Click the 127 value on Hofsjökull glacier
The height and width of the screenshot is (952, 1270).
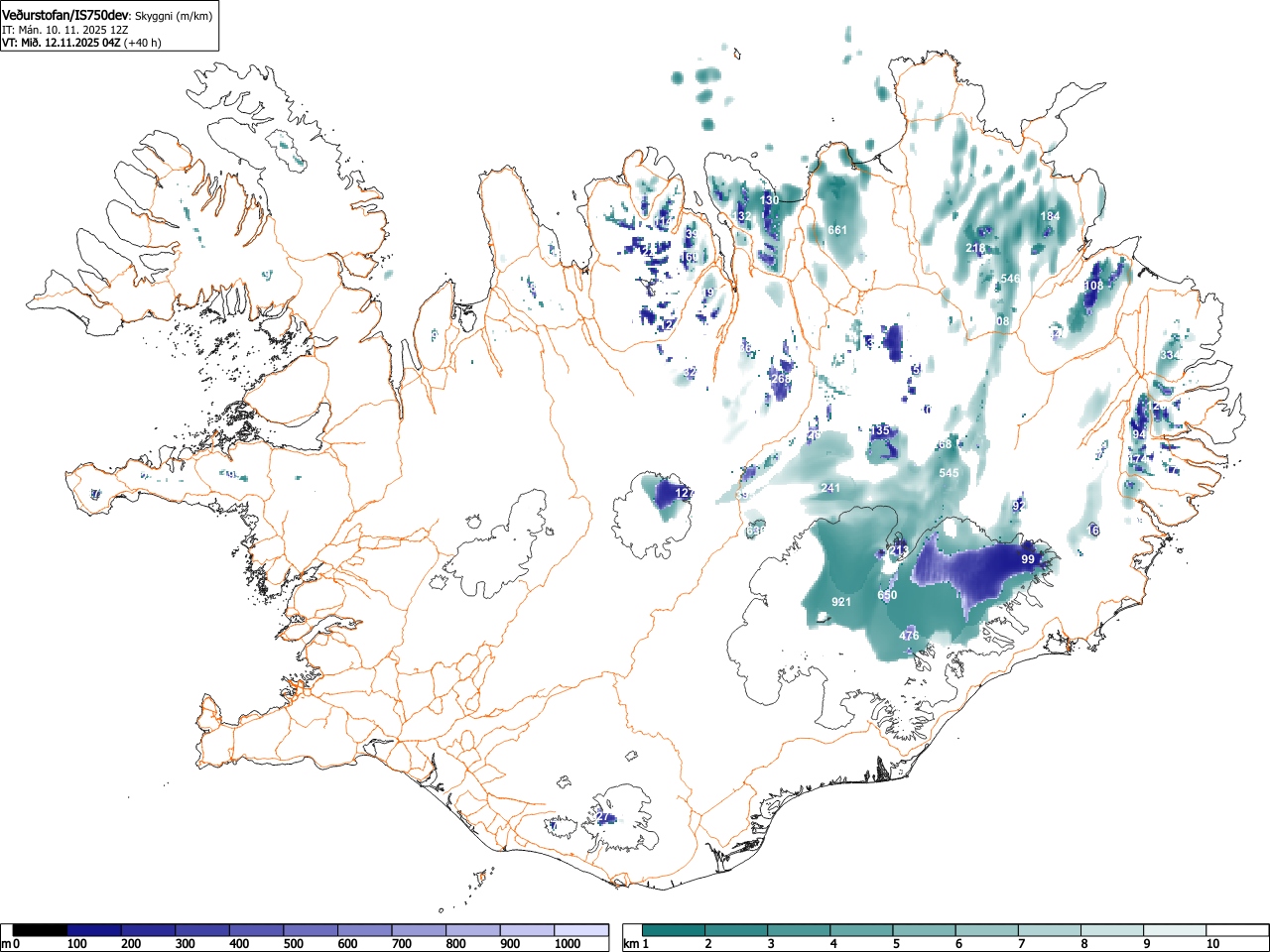[x=685, y=493]
